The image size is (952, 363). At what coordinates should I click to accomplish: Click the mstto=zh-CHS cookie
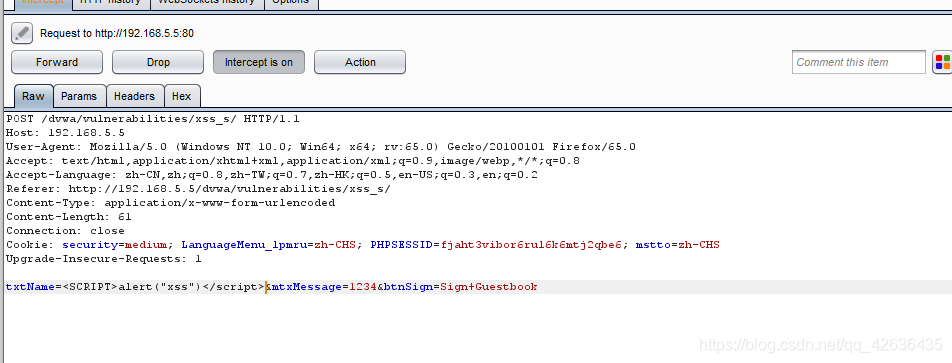pos(678,245)
